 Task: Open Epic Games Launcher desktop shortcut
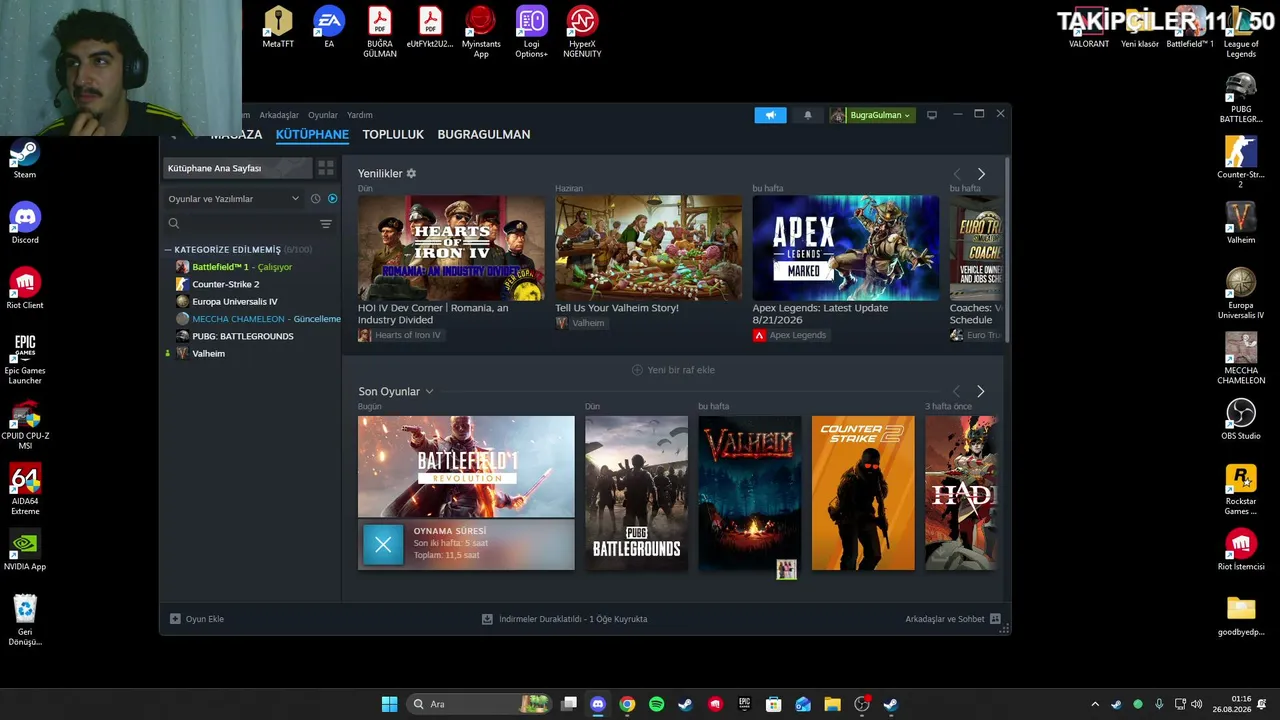[25, 359]
